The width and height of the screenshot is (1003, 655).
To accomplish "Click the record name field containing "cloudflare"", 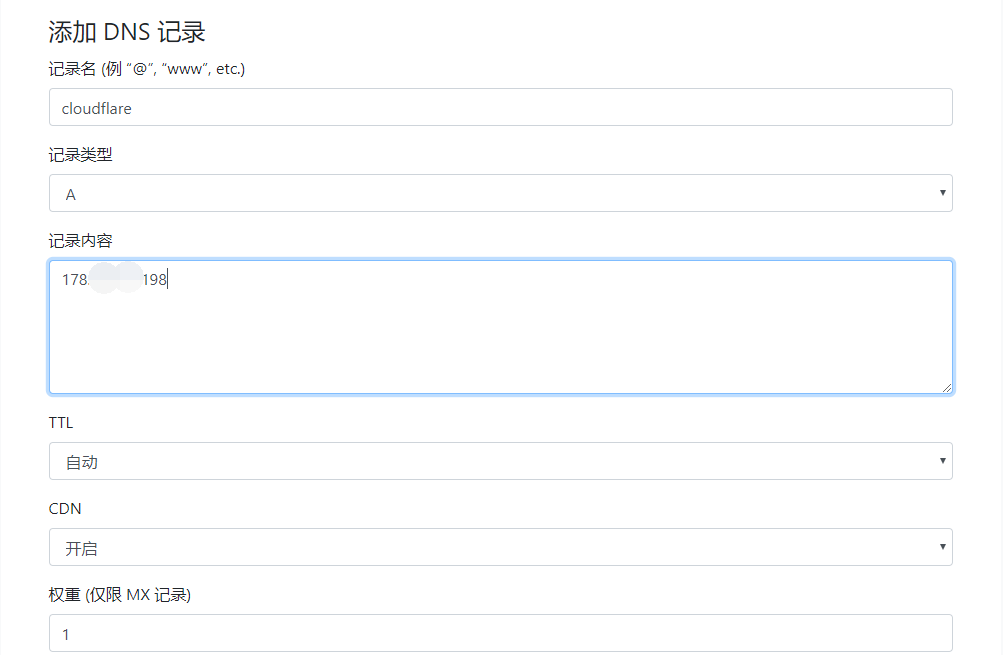I will click(501, 107).
